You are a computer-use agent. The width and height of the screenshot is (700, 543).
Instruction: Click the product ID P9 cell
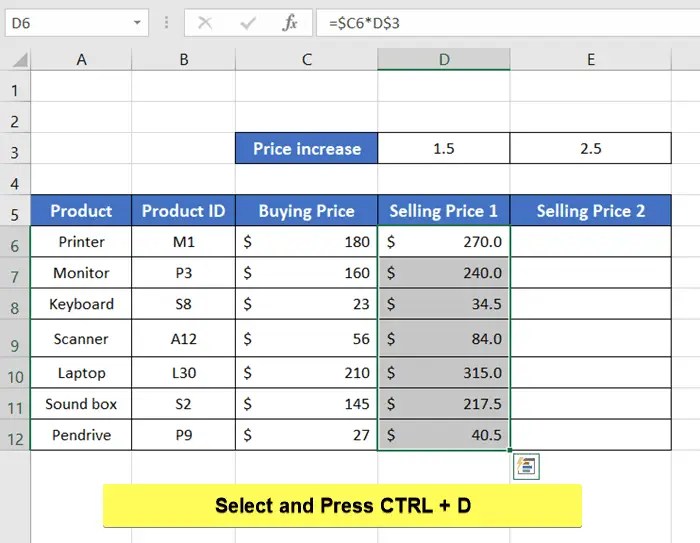(183, 435)
